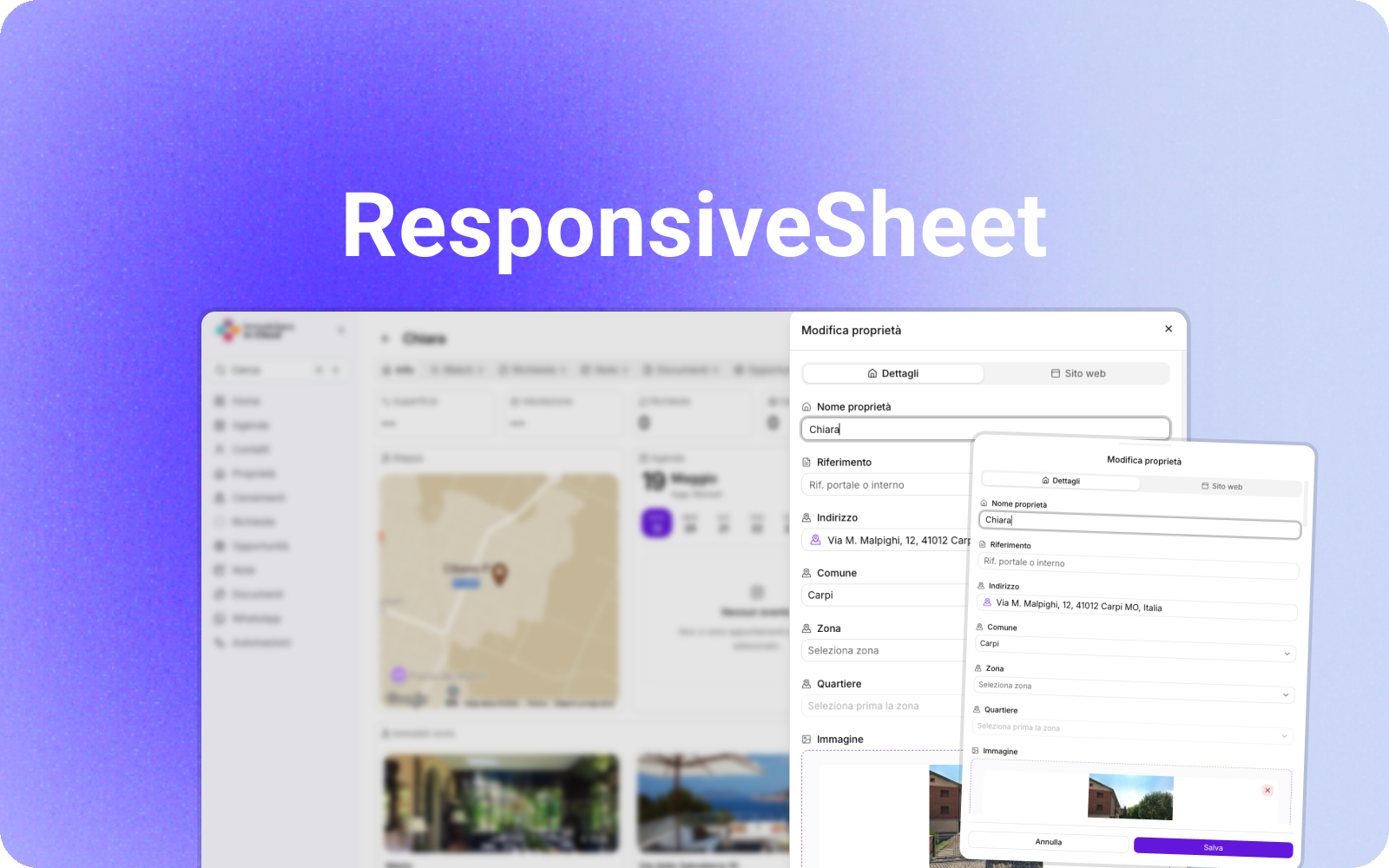
Task: Open blurred garden property photo thumbnail
Action: click(502, 803)
